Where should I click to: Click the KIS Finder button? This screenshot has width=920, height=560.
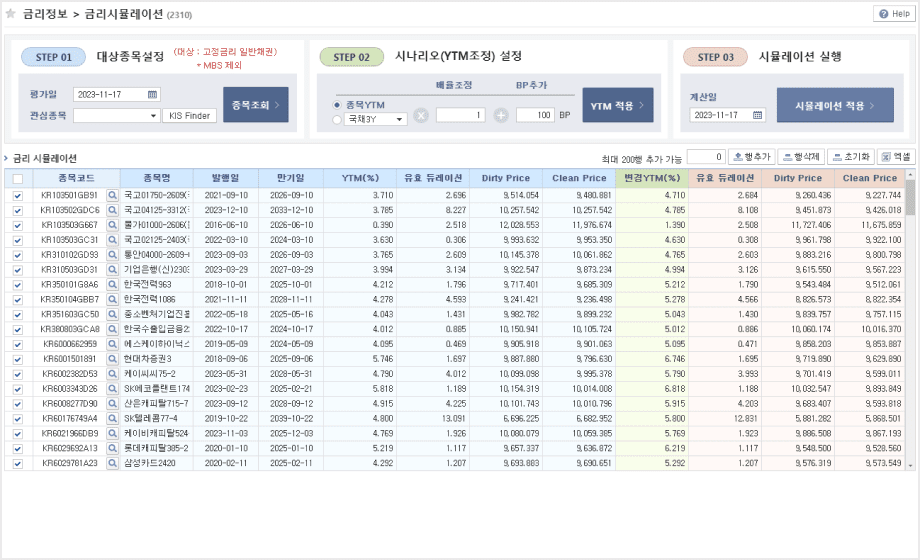[x=190, y=116]
